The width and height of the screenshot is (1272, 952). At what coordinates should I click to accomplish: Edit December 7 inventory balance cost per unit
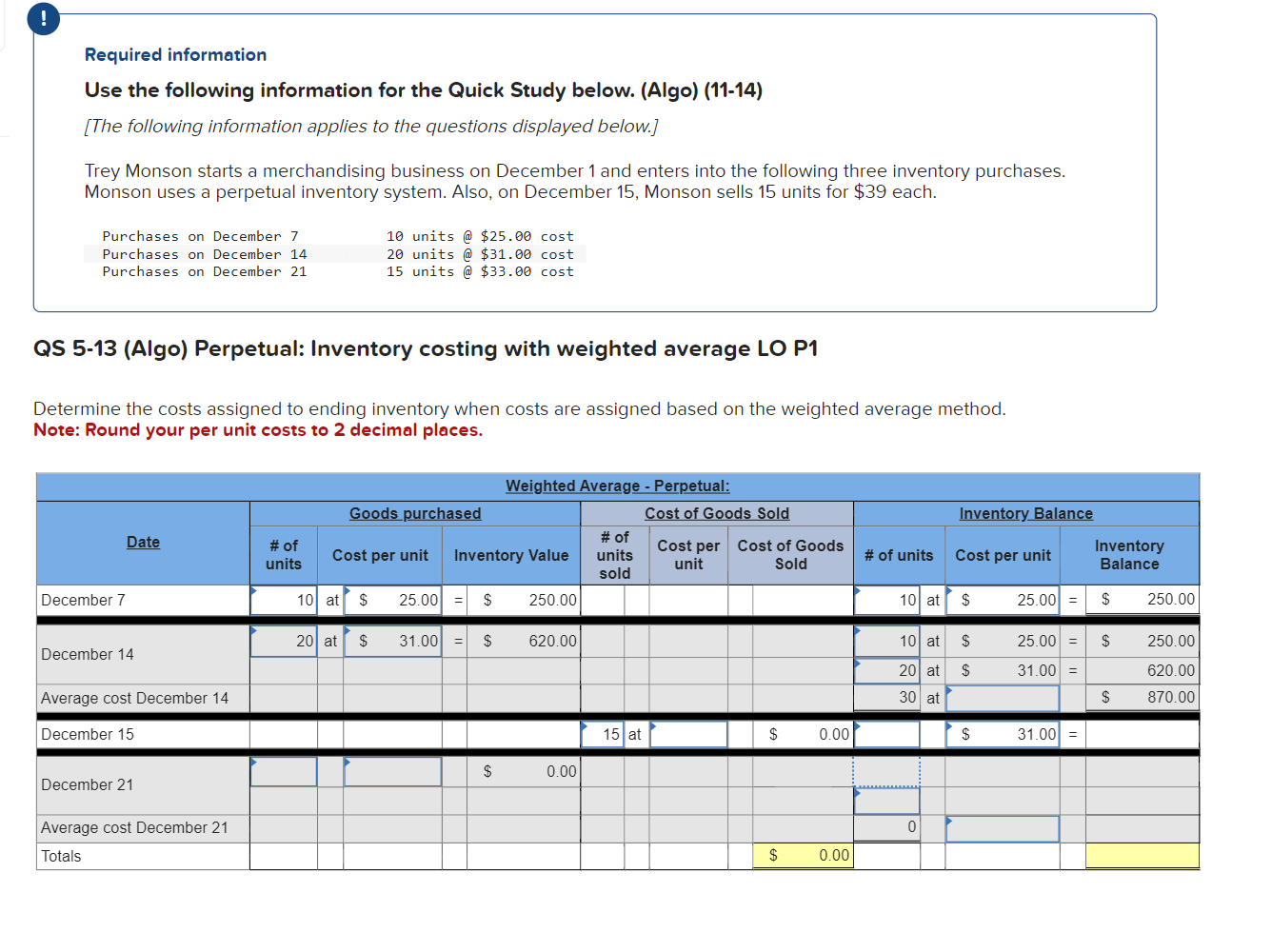[1003, 600]
